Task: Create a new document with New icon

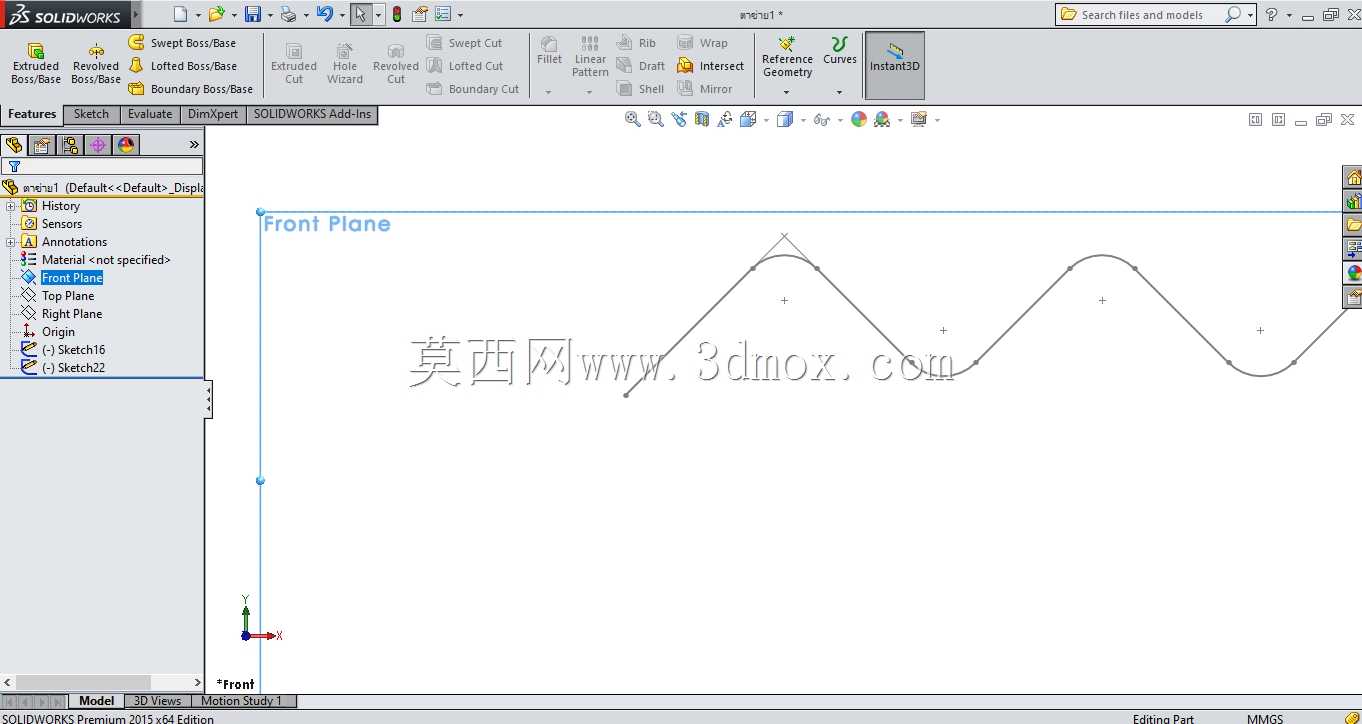Action: pyautogui.click(x=180, y=14)
